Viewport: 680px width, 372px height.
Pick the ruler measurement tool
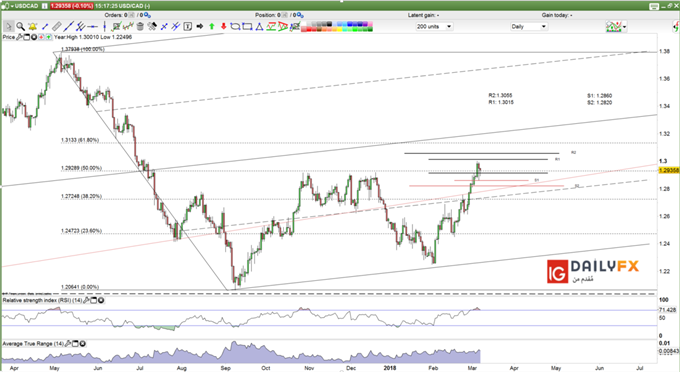click(x=57, y=26)
